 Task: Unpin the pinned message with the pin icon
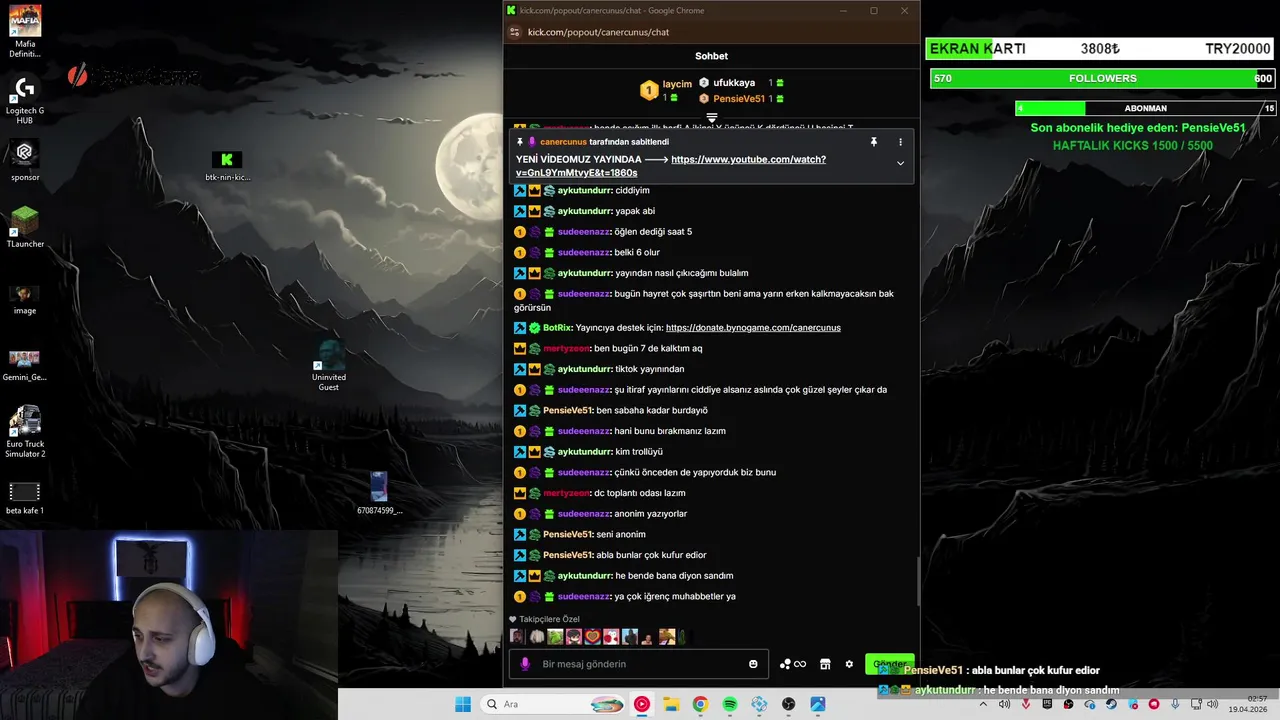point(873,142)
